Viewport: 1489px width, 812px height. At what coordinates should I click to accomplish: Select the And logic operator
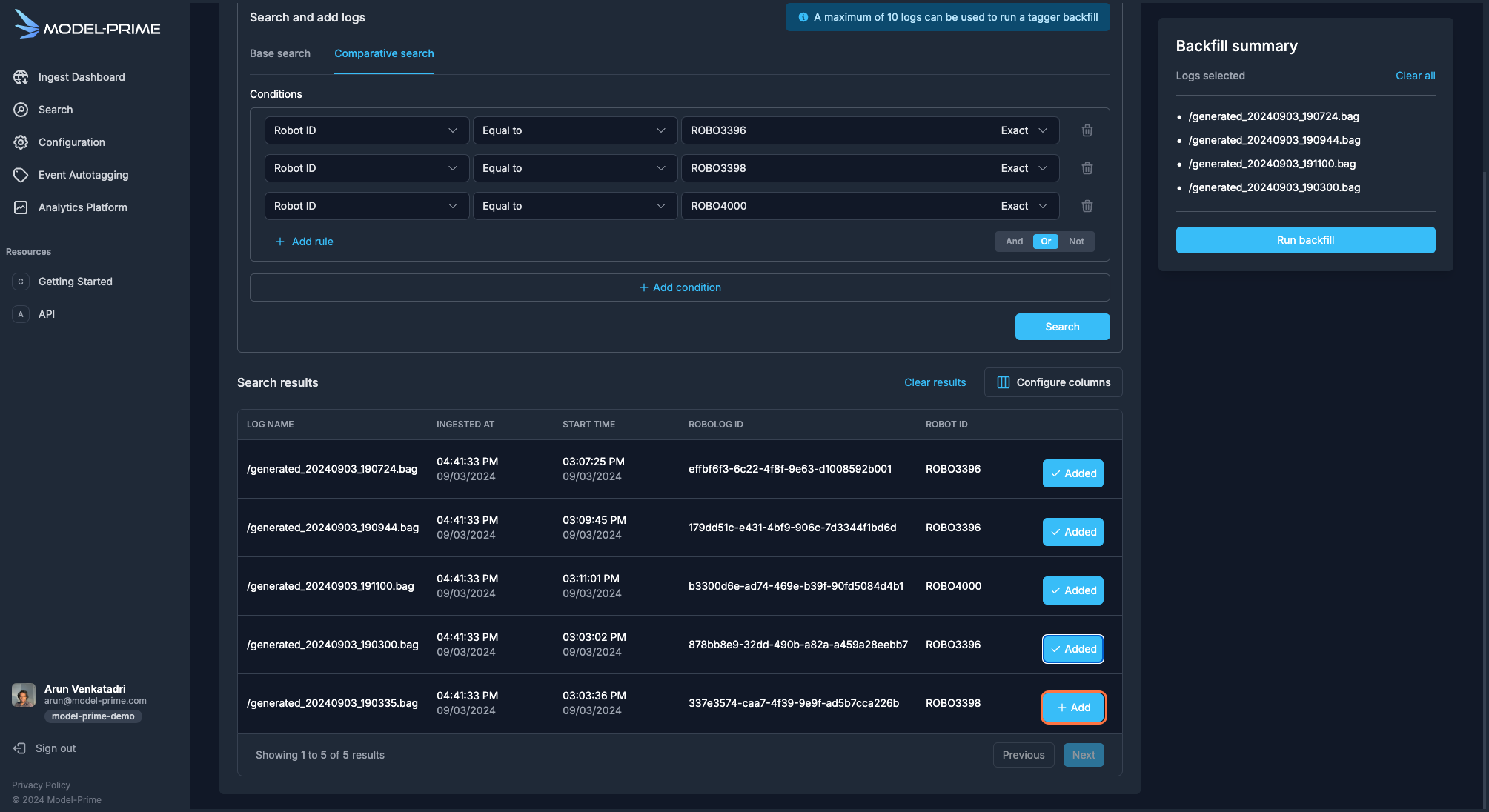coord(1014,242)
